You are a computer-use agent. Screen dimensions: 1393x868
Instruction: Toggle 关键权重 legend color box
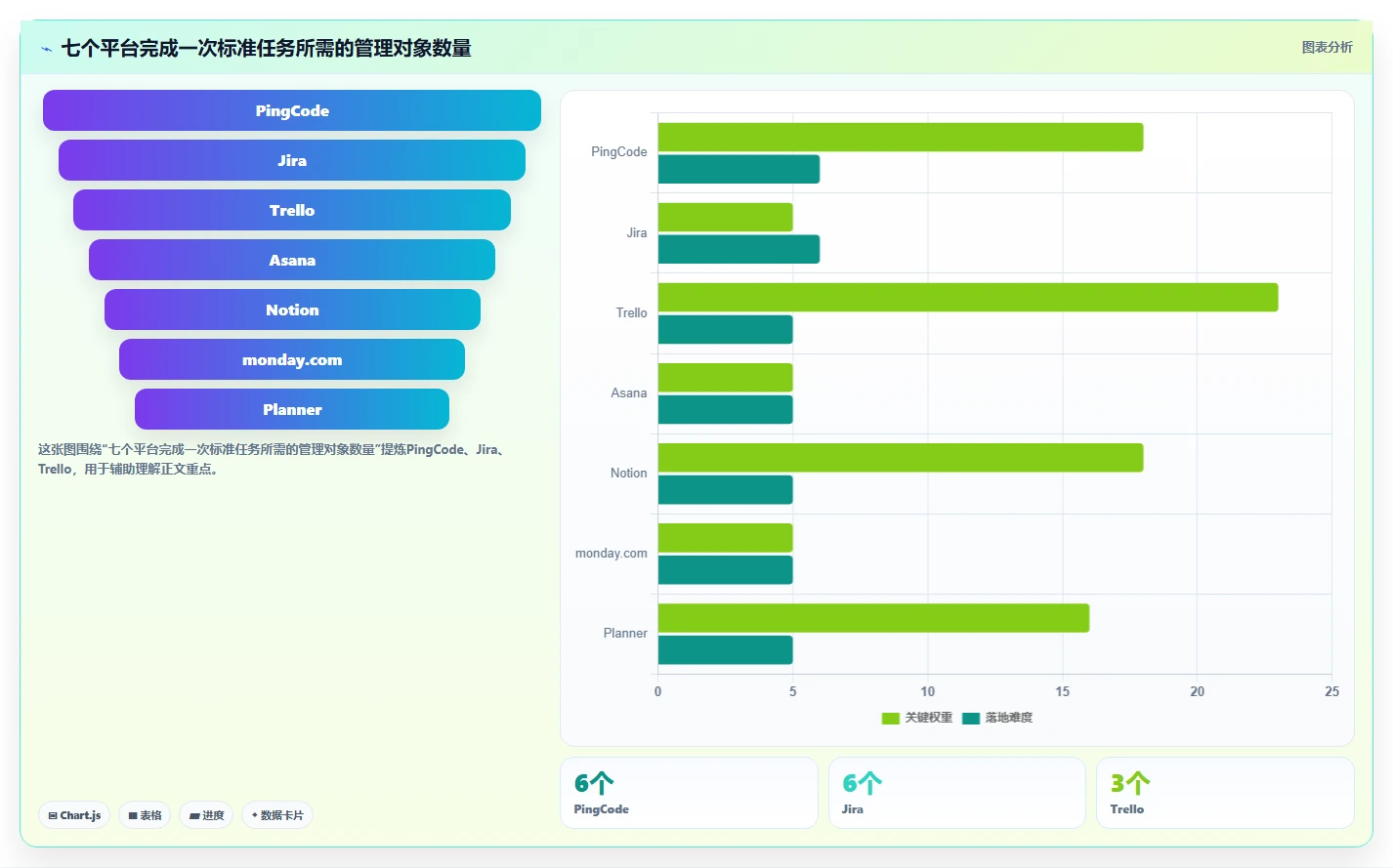click(x=890, y=719)
